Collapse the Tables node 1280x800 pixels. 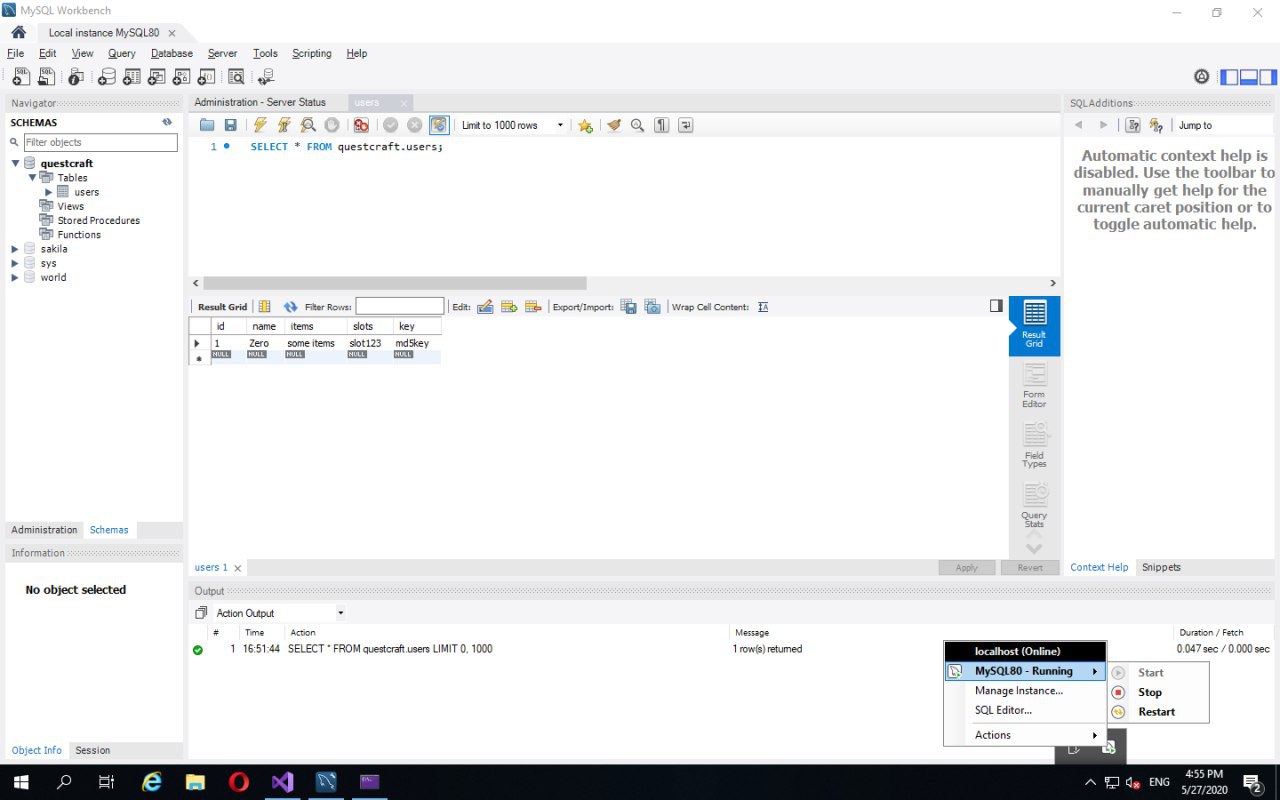[x=32, y=177]
